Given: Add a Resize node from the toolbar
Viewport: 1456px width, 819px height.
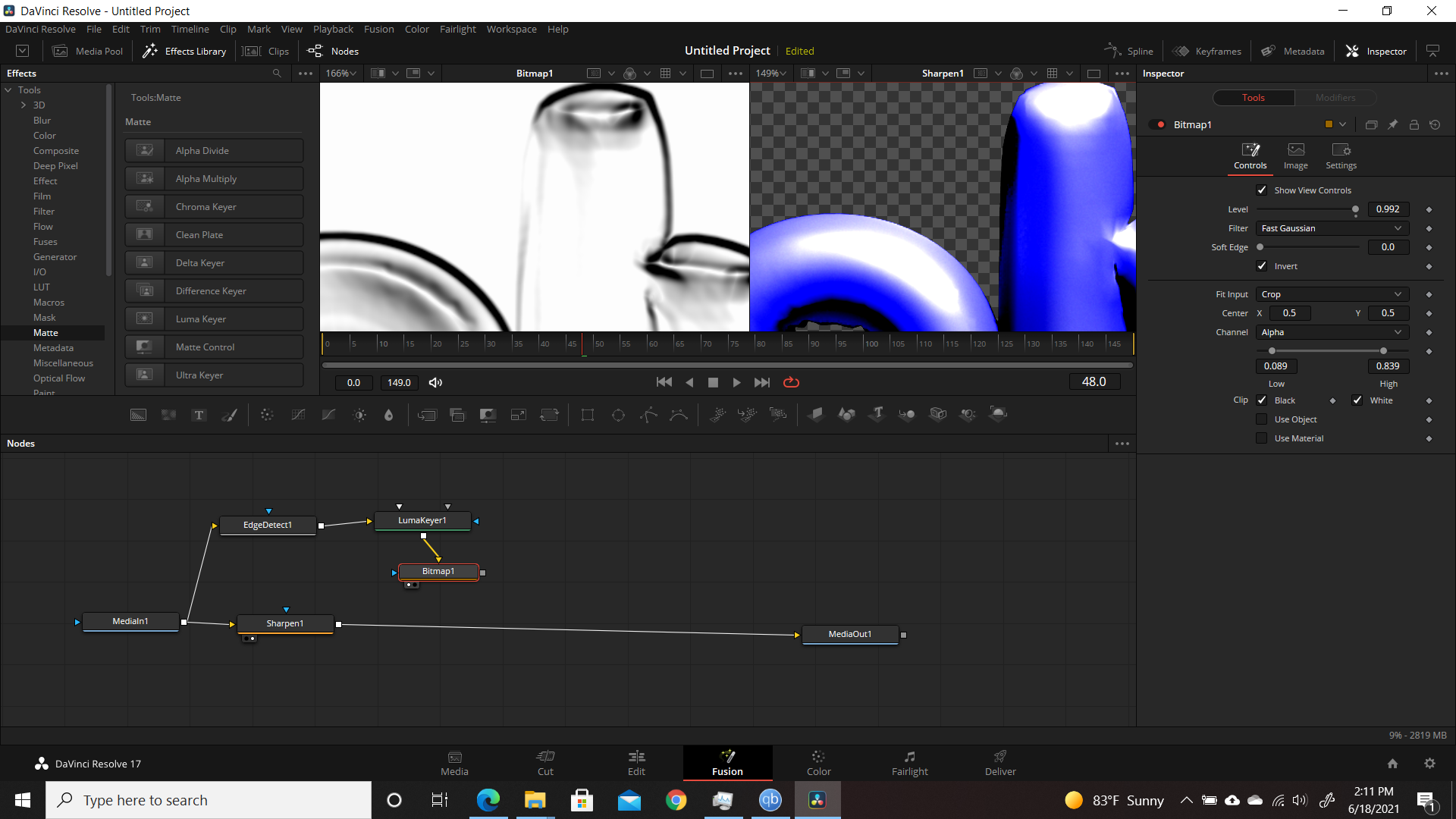Looking at the screenshot, I should [519, 415].
